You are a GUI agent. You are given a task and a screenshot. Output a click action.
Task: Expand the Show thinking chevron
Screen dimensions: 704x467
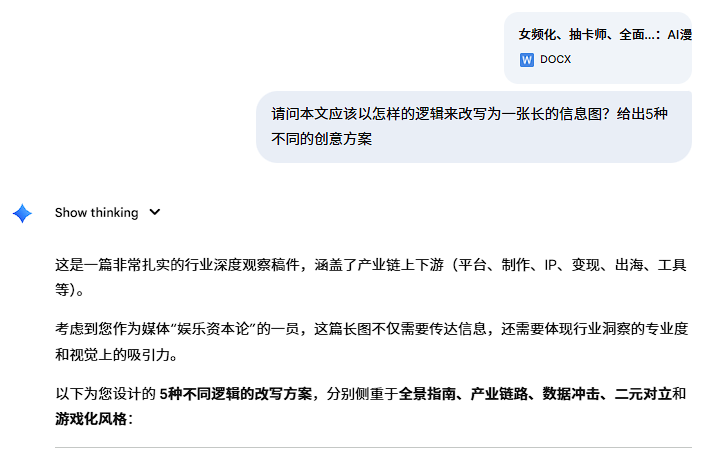tap(154, 212)
